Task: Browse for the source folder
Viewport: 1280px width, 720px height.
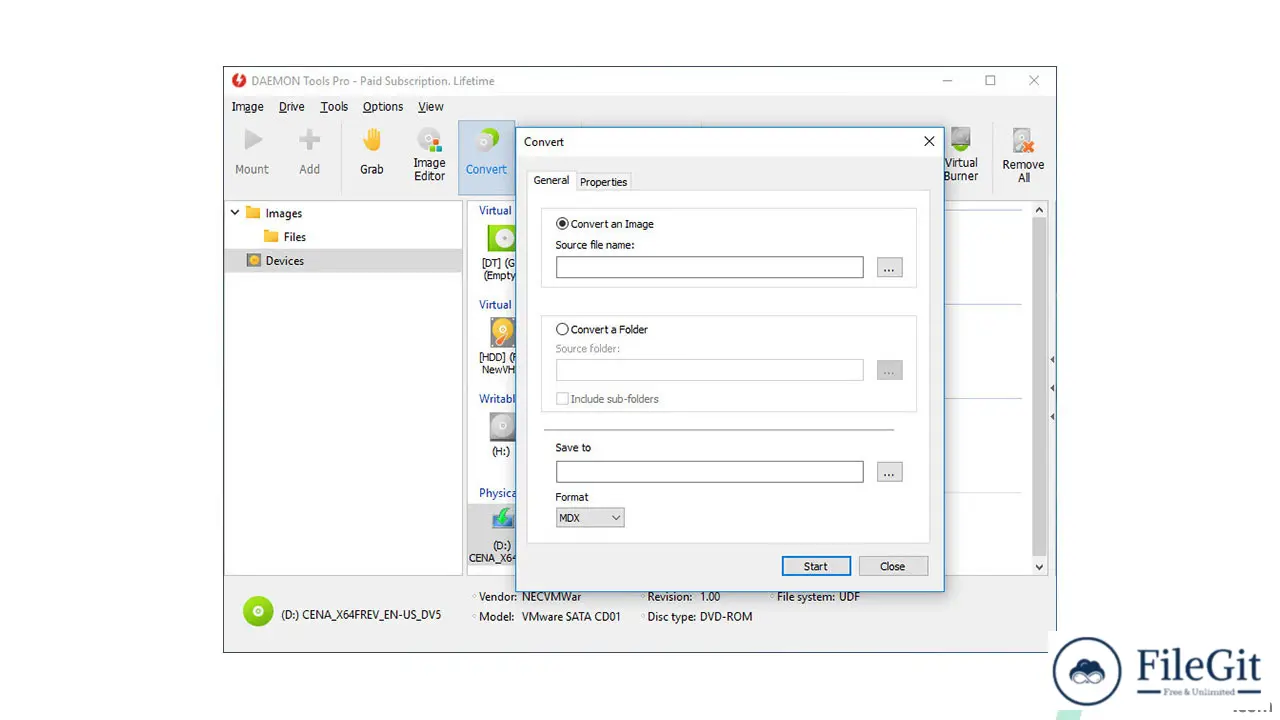Action: coord(889,370)
